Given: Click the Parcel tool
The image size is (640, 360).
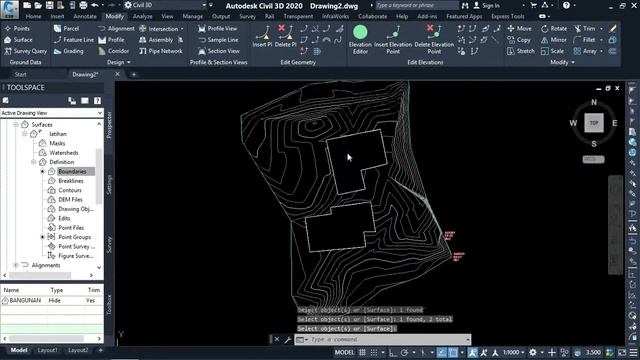Looking at the screenshot, I should tap(66, 29).
